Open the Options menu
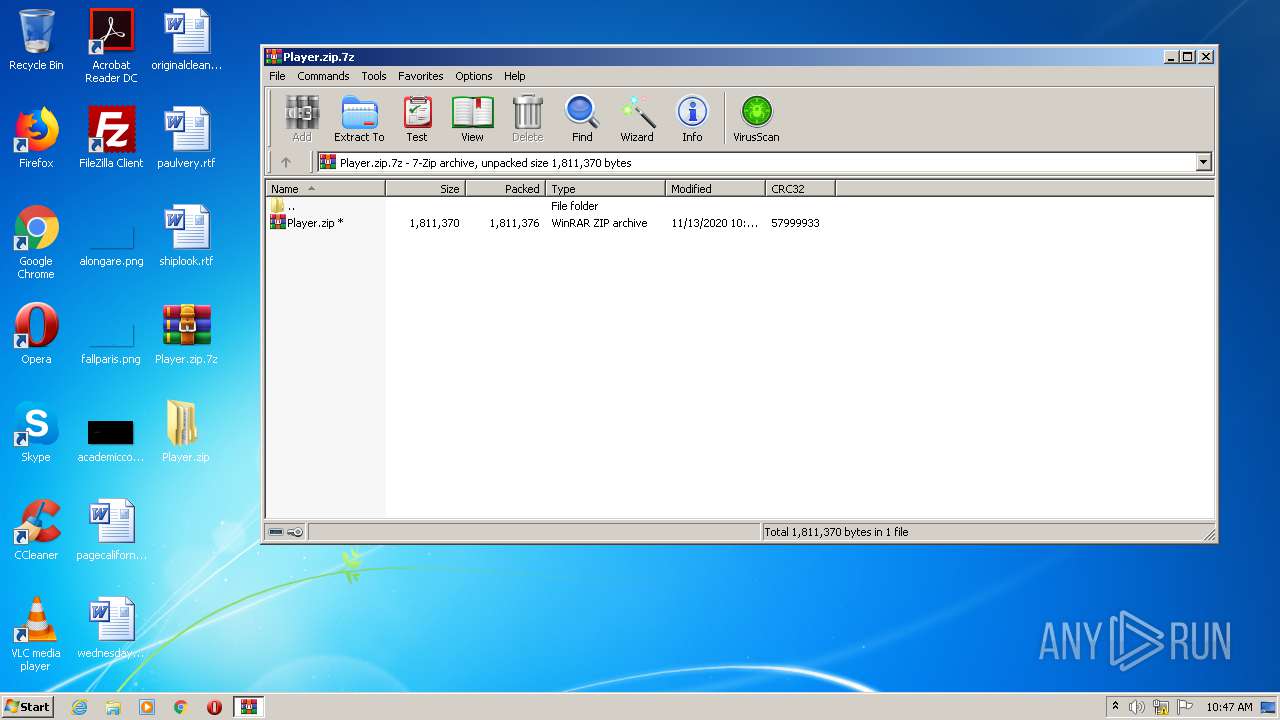 coord(473,76)
